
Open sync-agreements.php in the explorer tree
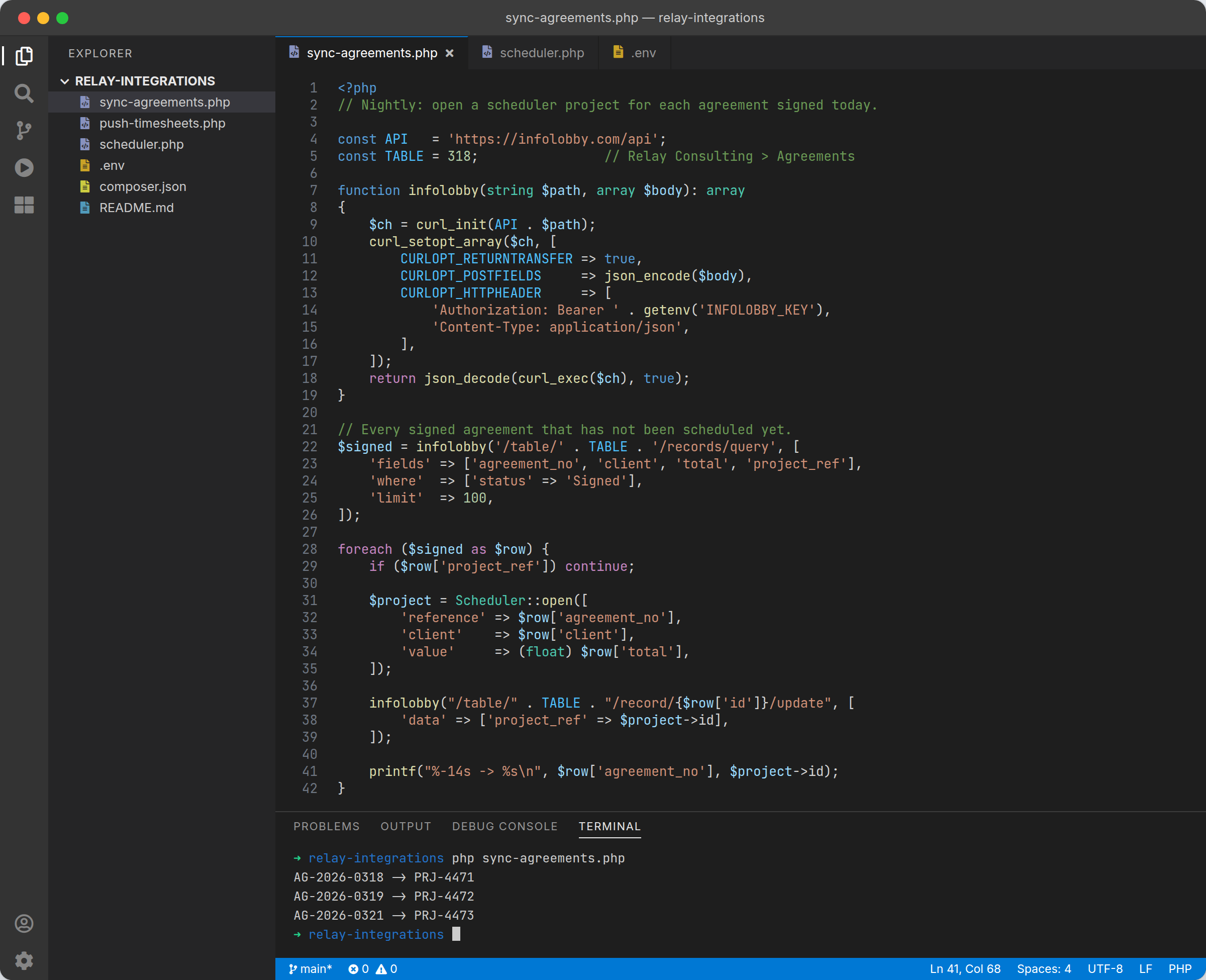(x=162, y=102)
